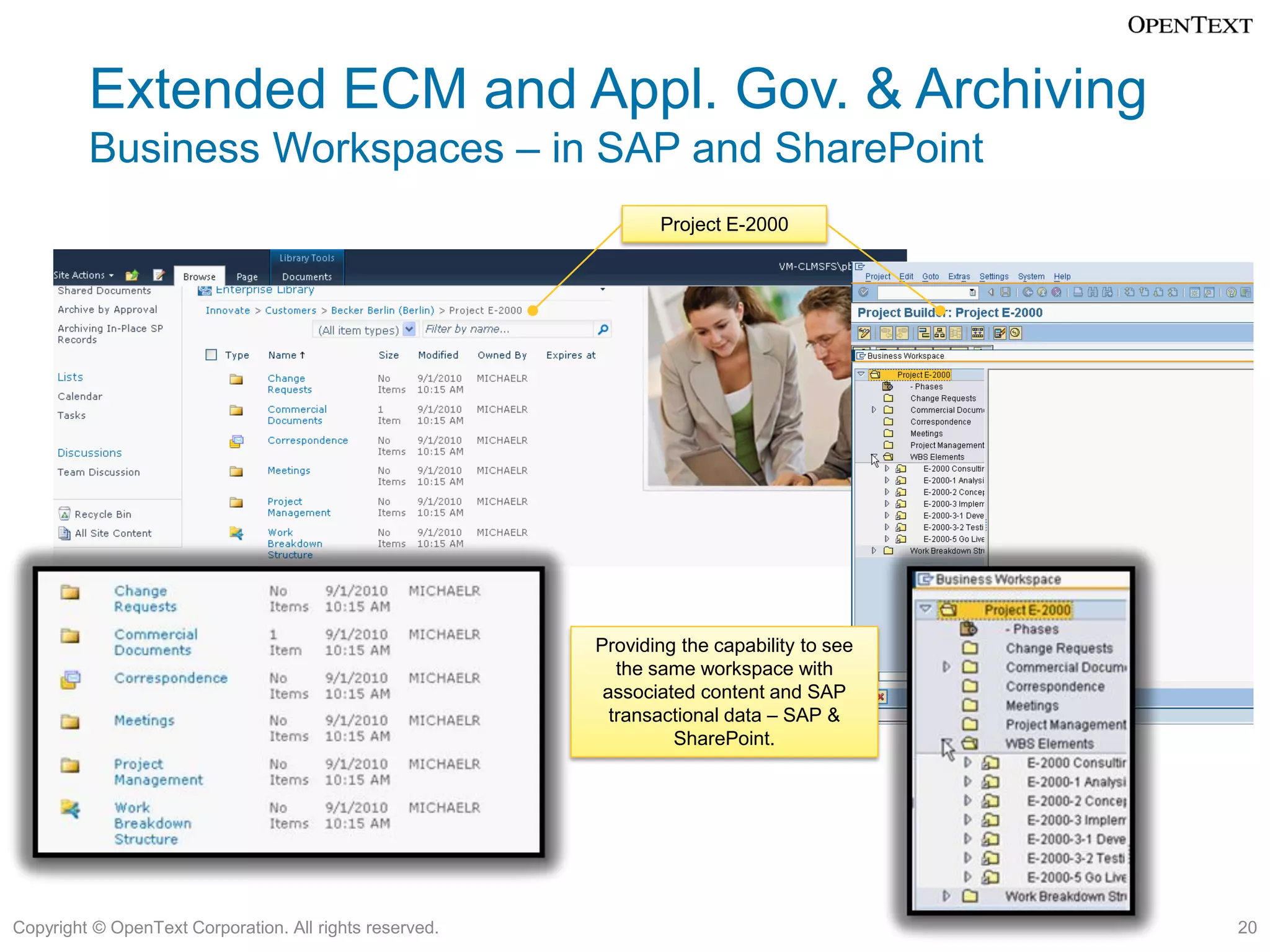
Task: Click the Customers breadcrumb link
Action: point(291,311)
